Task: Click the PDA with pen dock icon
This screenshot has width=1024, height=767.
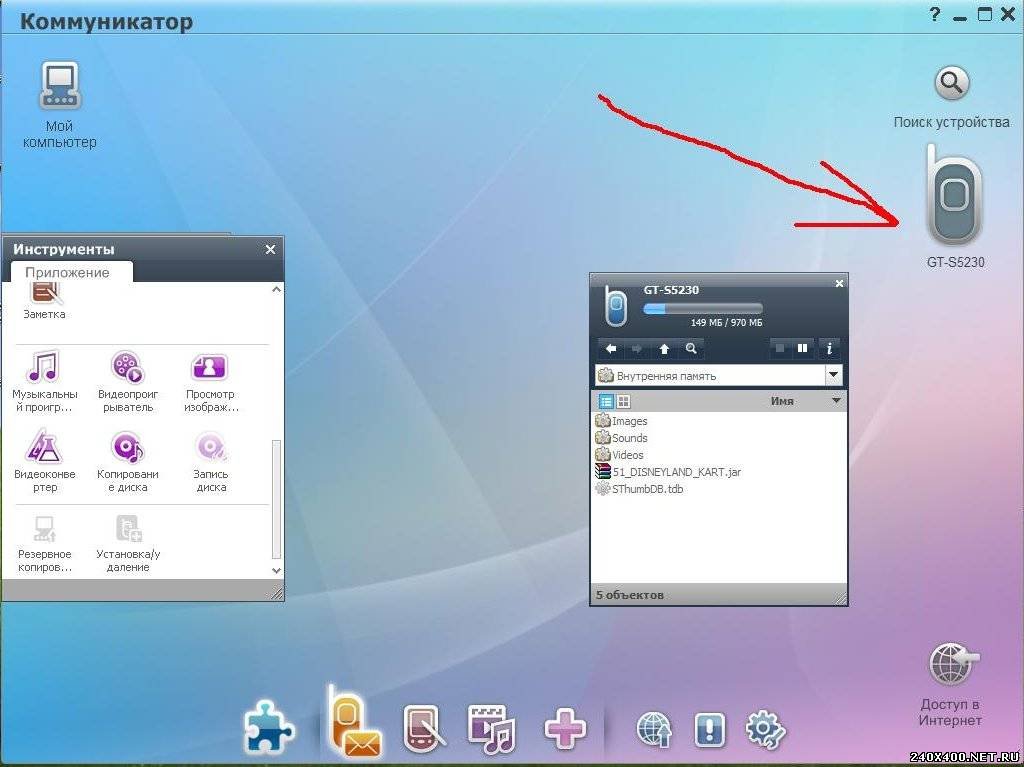Action: pyautogui.click(x=425, y=728)
